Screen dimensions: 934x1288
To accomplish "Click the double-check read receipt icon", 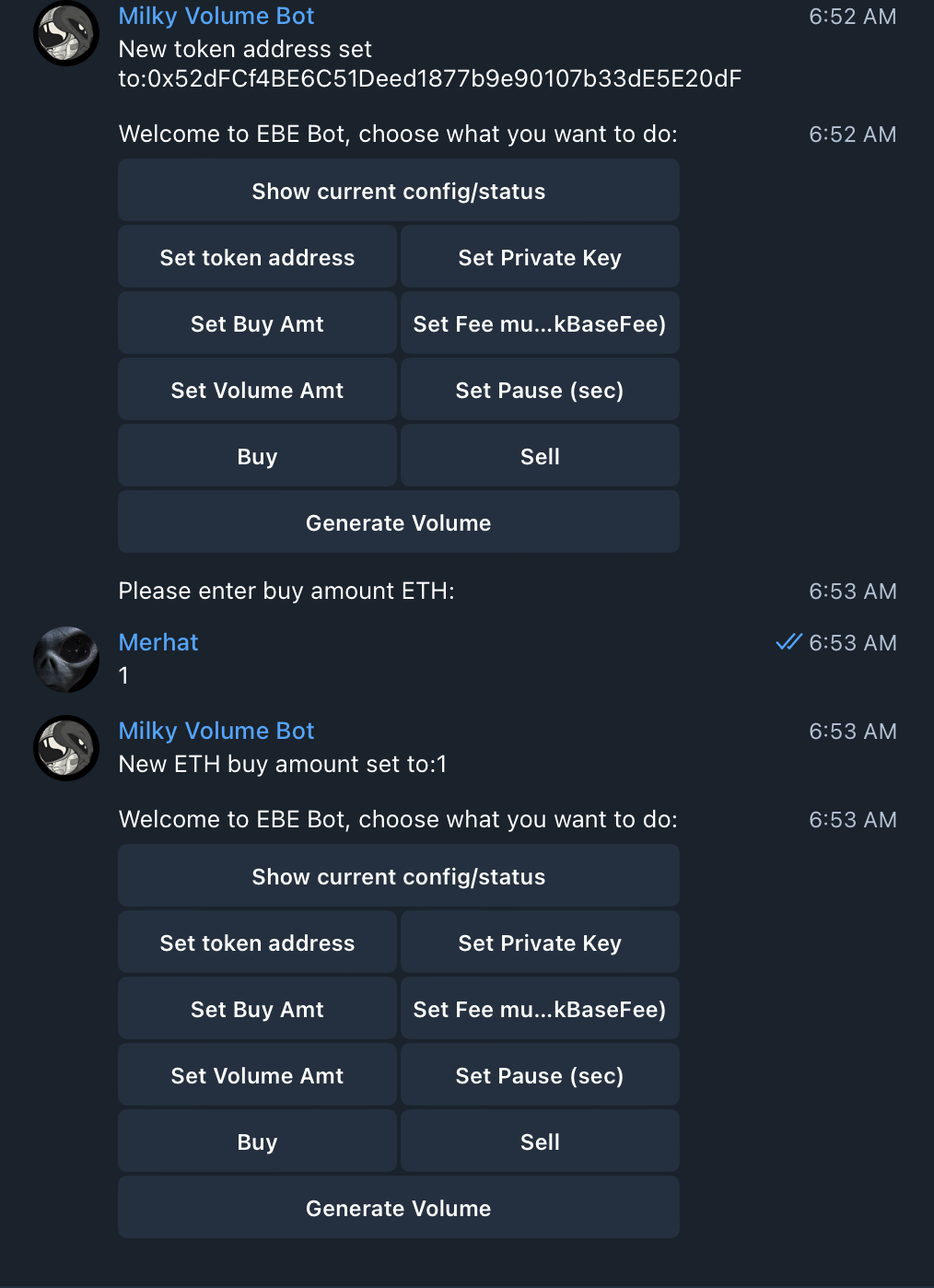I will (x=788, y=642).
